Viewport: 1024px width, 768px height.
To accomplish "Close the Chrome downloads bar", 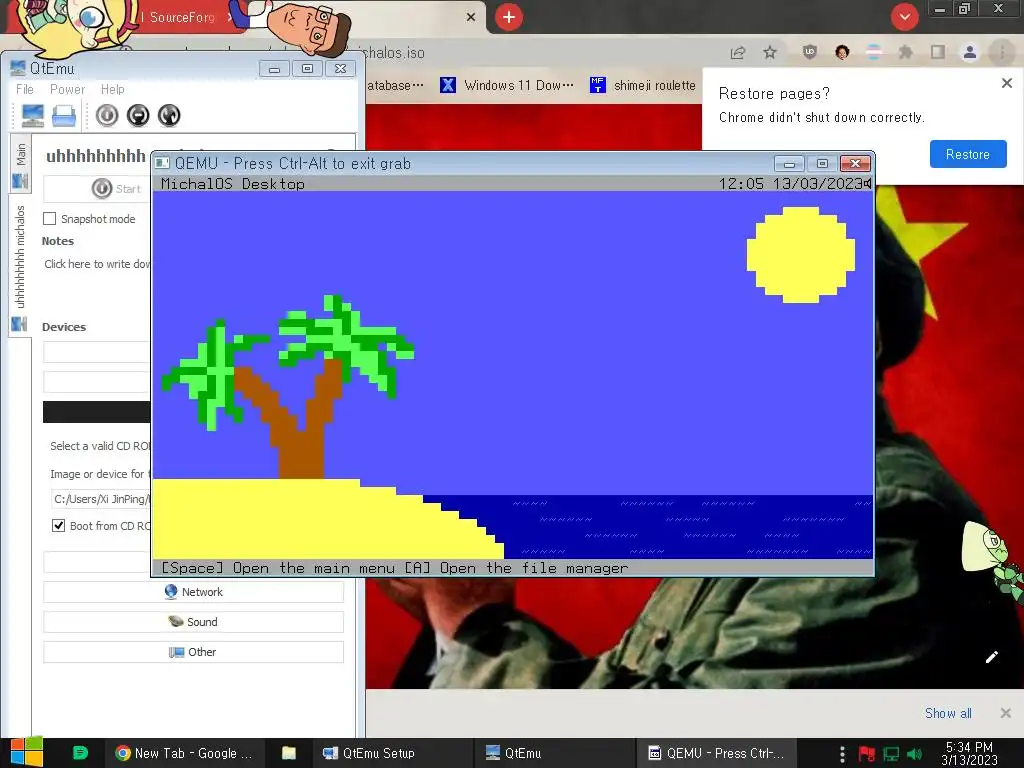I will (x=1006, y=713).
